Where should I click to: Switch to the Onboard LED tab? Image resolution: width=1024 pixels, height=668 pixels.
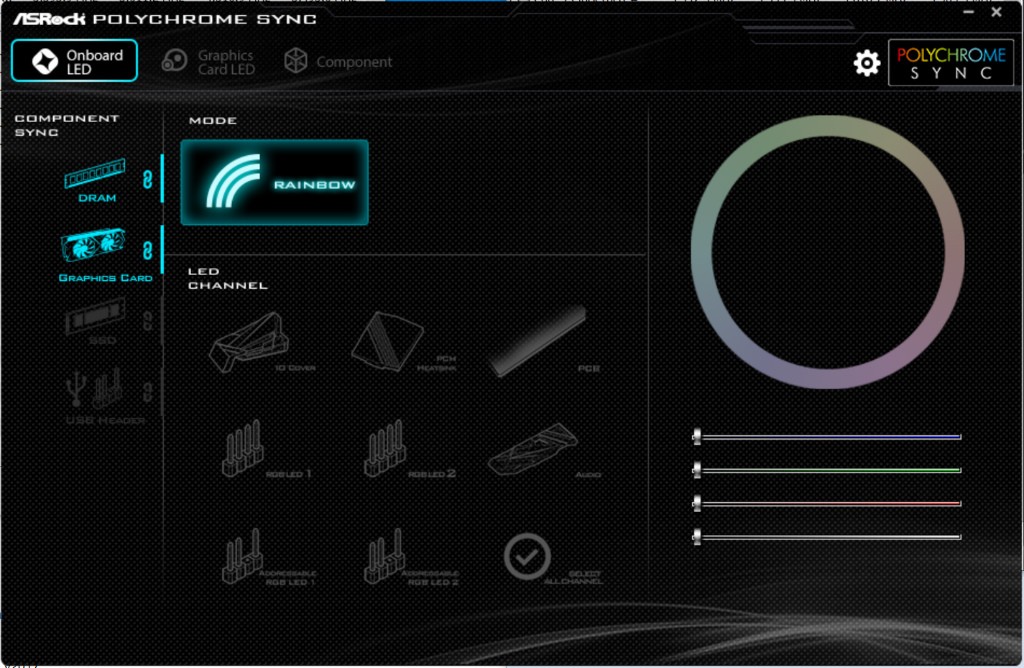[74, 61]
